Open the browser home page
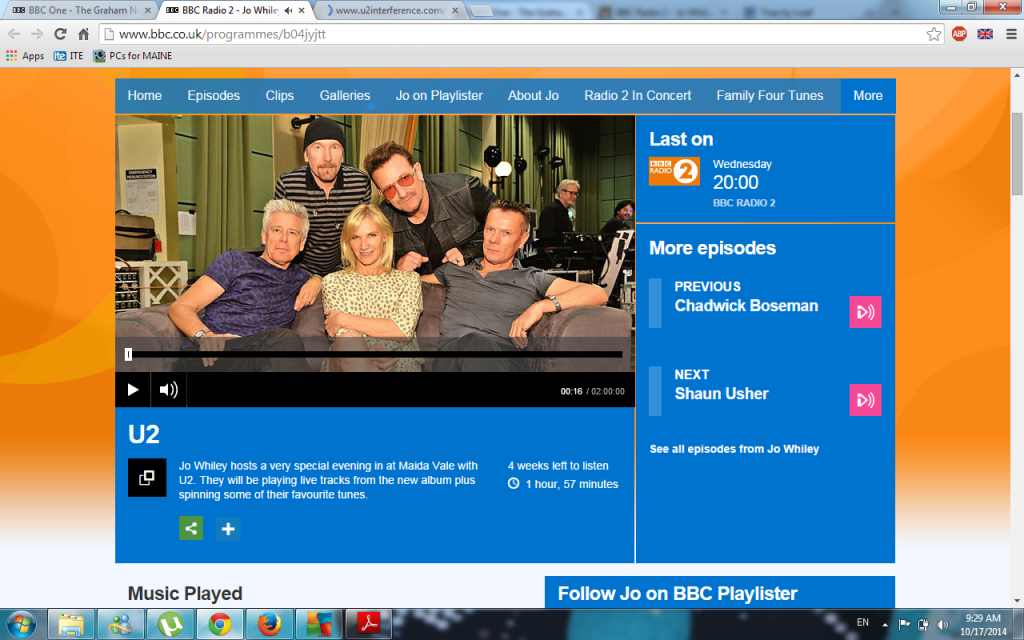 [x=84, y=34]
